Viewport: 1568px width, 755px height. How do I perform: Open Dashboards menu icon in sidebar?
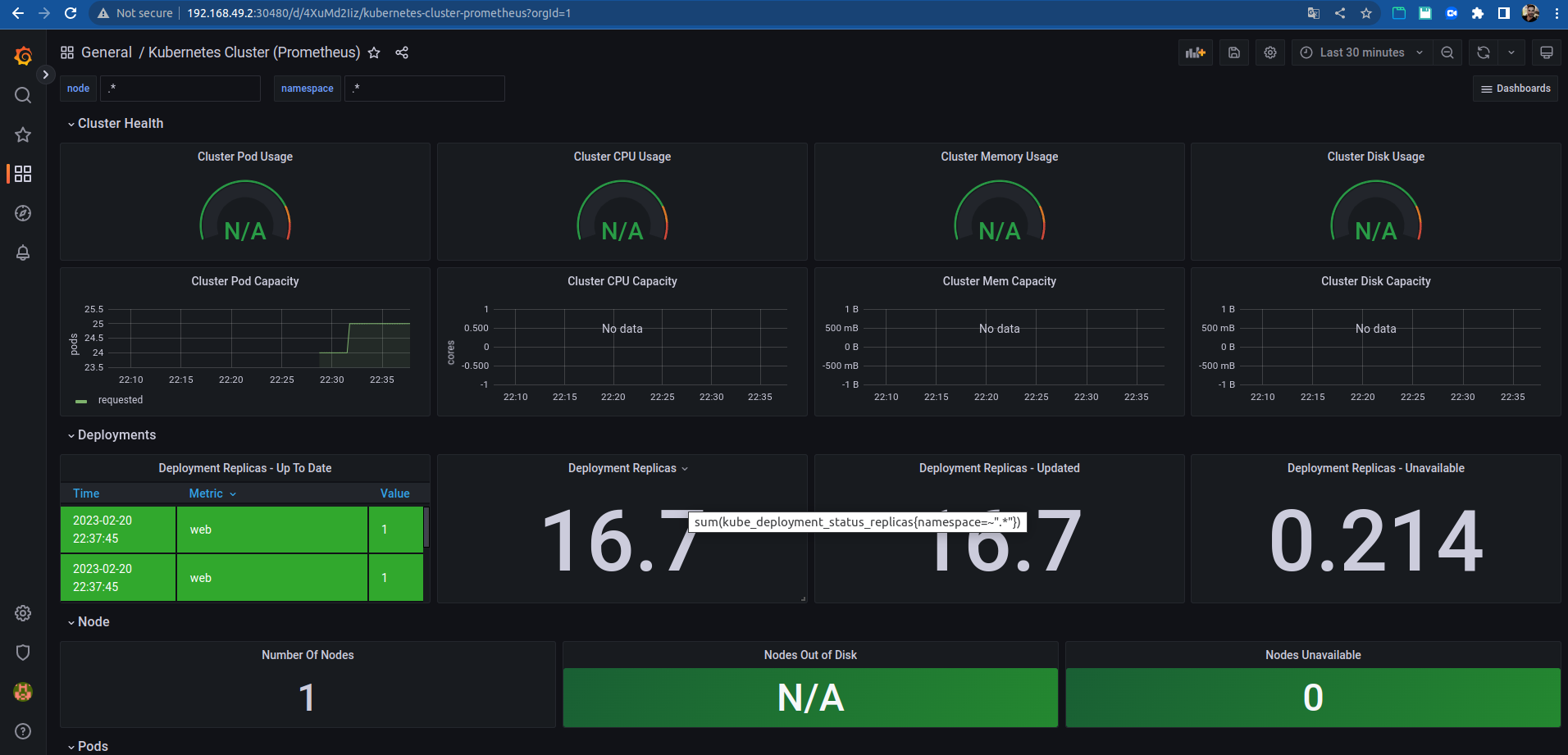23,174
